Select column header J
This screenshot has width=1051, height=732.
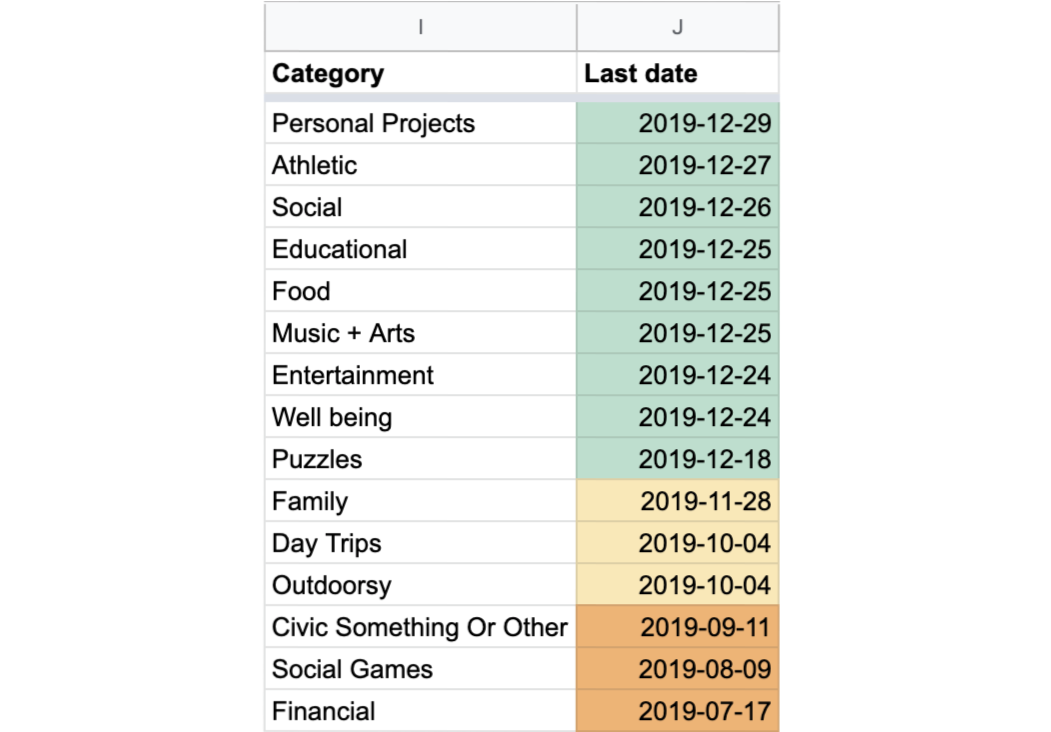click(677, 27)
